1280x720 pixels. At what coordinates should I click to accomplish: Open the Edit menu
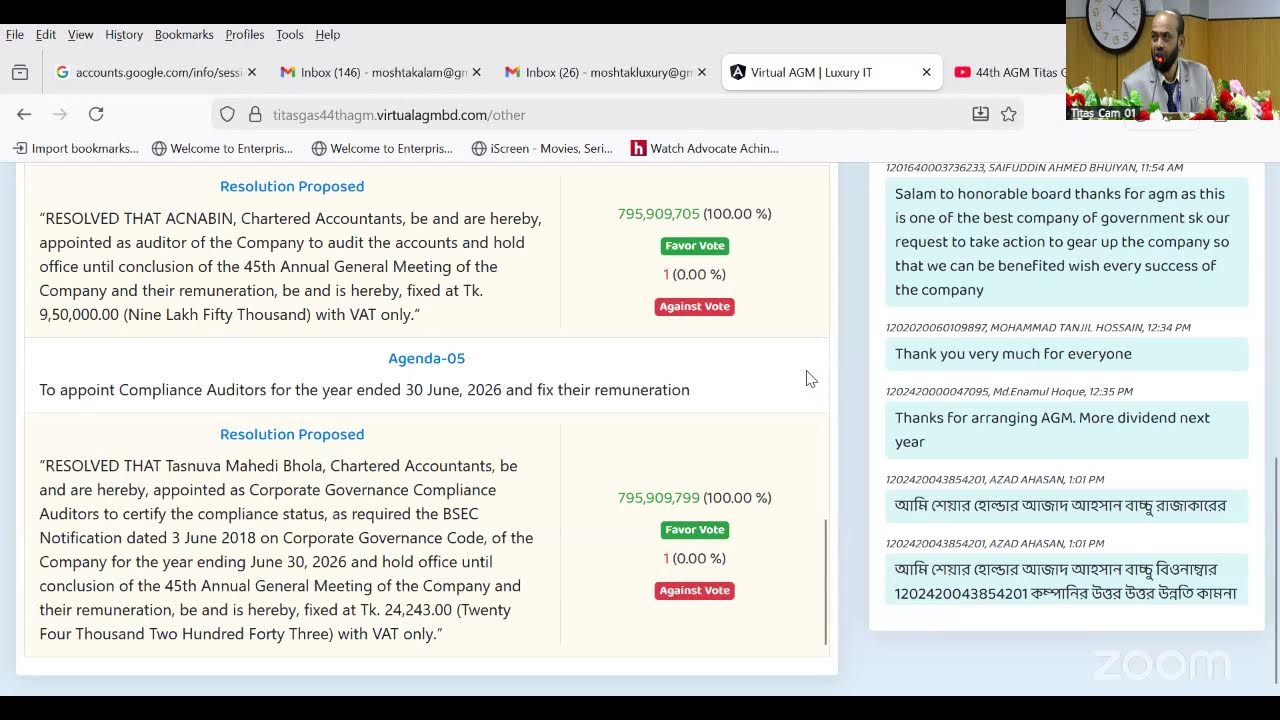click(46, 34)
